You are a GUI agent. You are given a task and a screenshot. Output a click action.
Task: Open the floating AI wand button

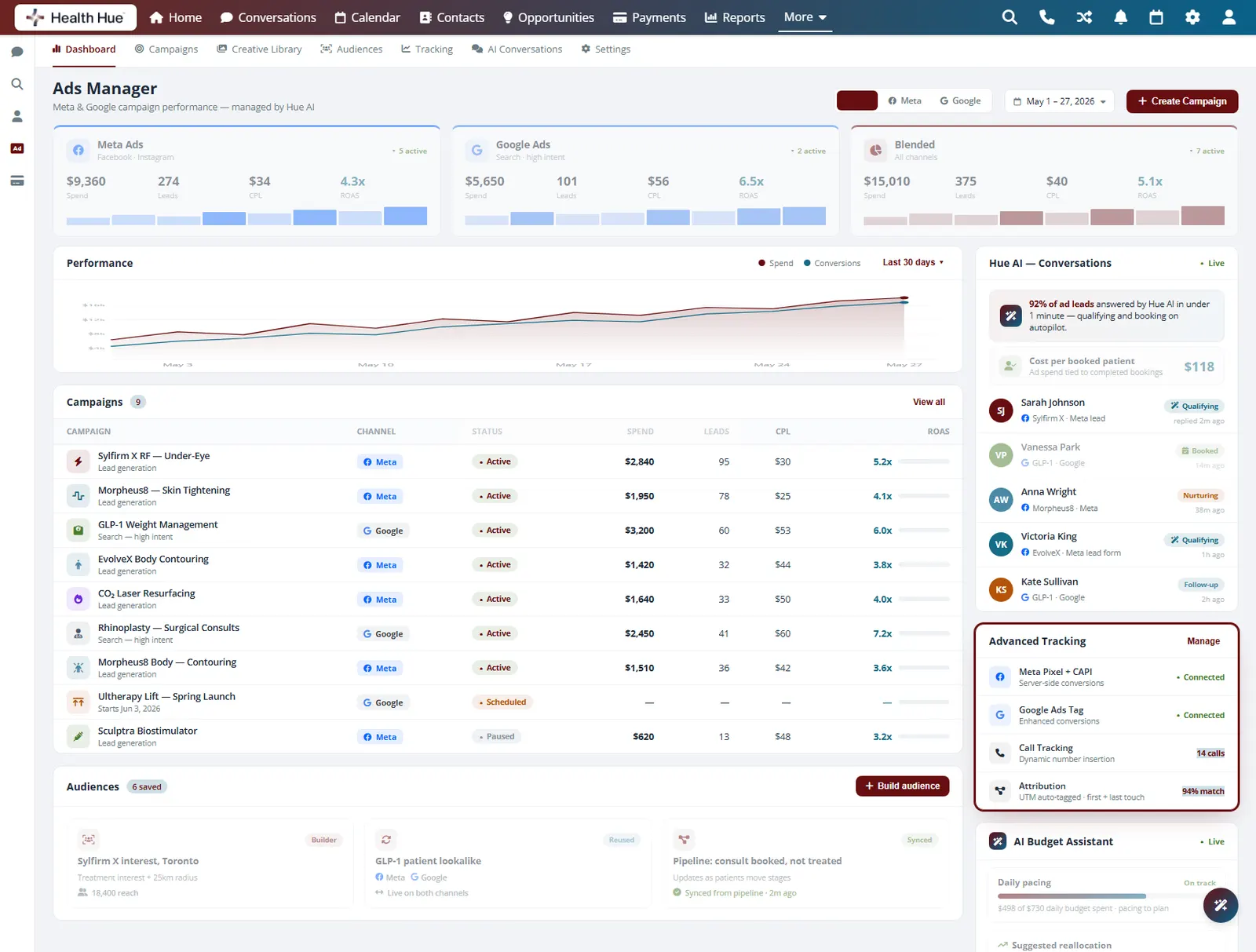click(x=1221, y=905)
